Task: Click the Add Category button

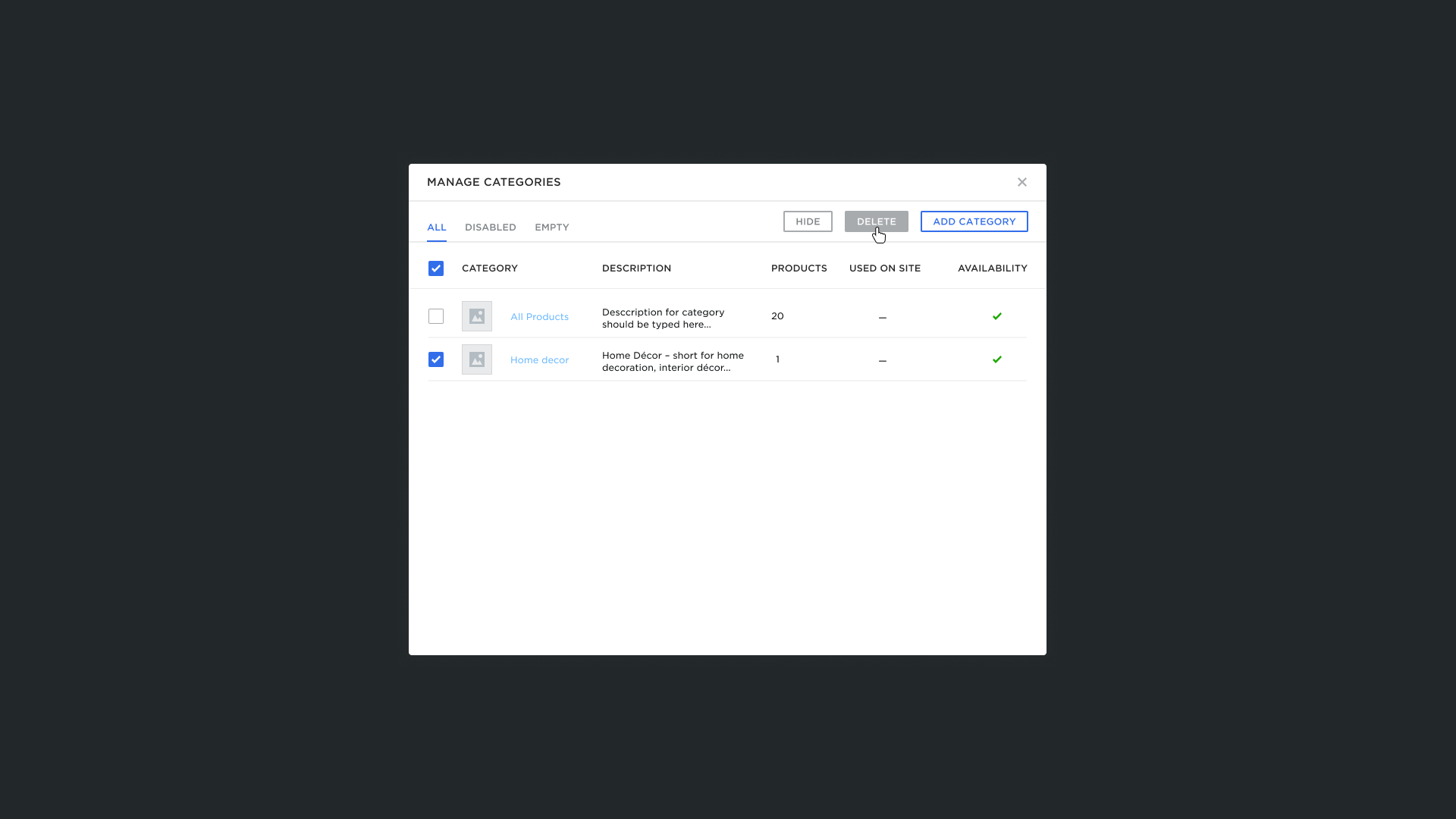Action: 974,221
